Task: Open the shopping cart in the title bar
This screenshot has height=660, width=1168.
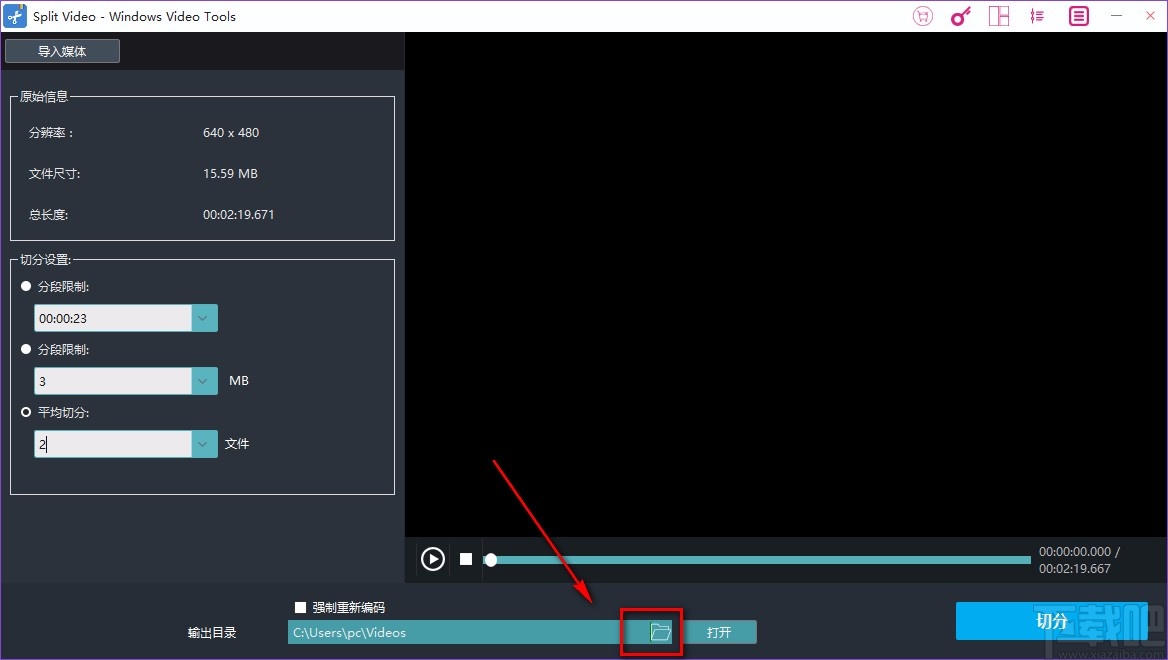Action: (922, 16)
